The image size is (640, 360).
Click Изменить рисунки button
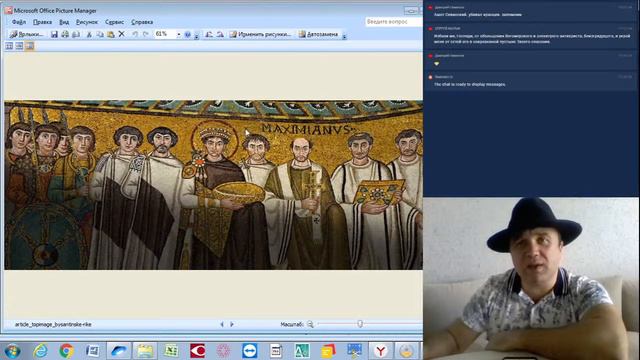pos(260,34)
